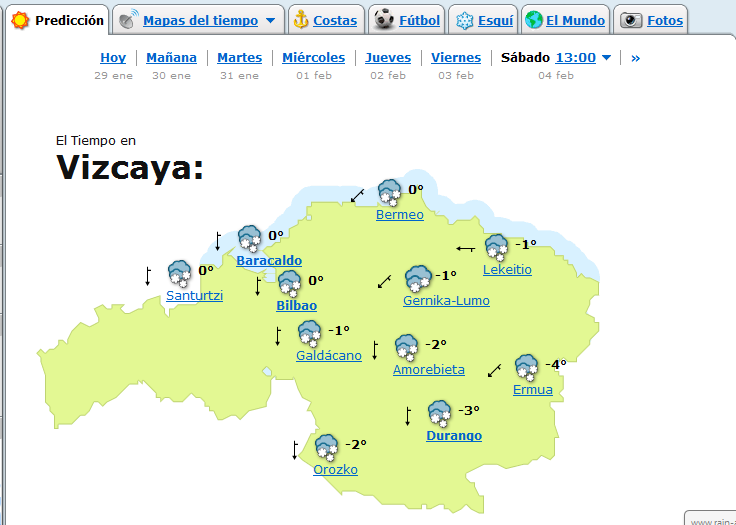
Task: Select Miércoles in the day navigation
Action: click(313, 58)
